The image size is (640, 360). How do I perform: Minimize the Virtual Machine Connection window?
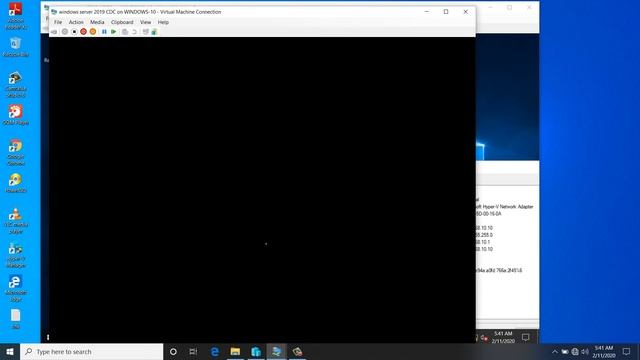427,12
